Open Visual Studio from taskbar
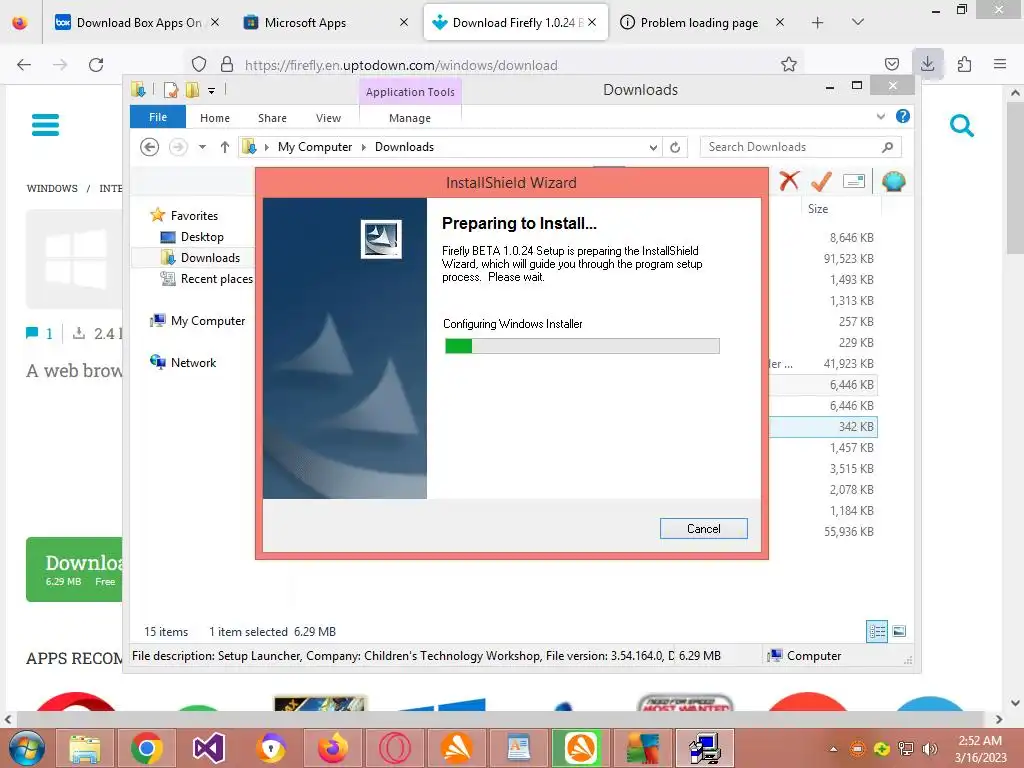This screenshot has height=768, width=1024. 209,748
